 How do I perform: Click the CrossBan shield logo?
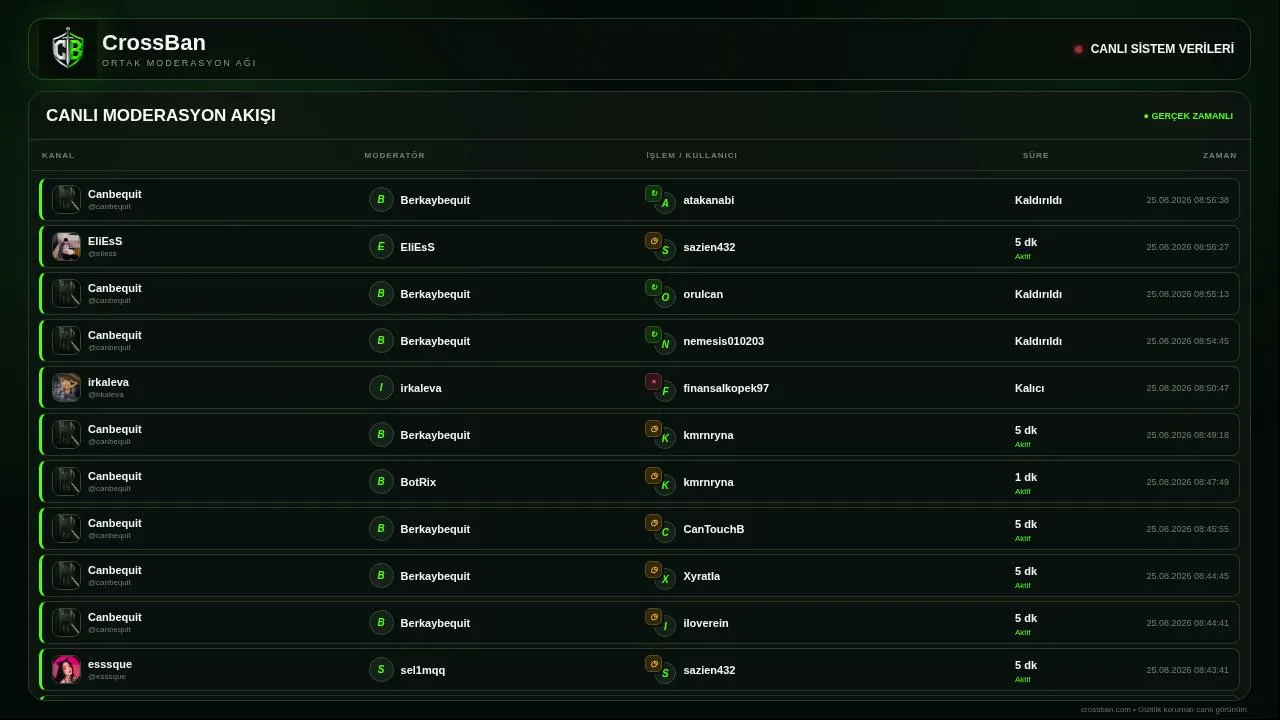[68, 49]
